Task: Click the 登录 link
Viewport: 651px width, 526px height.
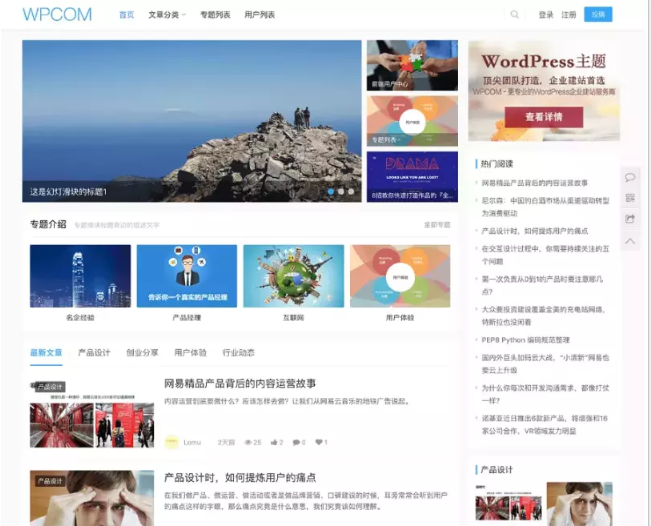Action: (x=546, y=15)
